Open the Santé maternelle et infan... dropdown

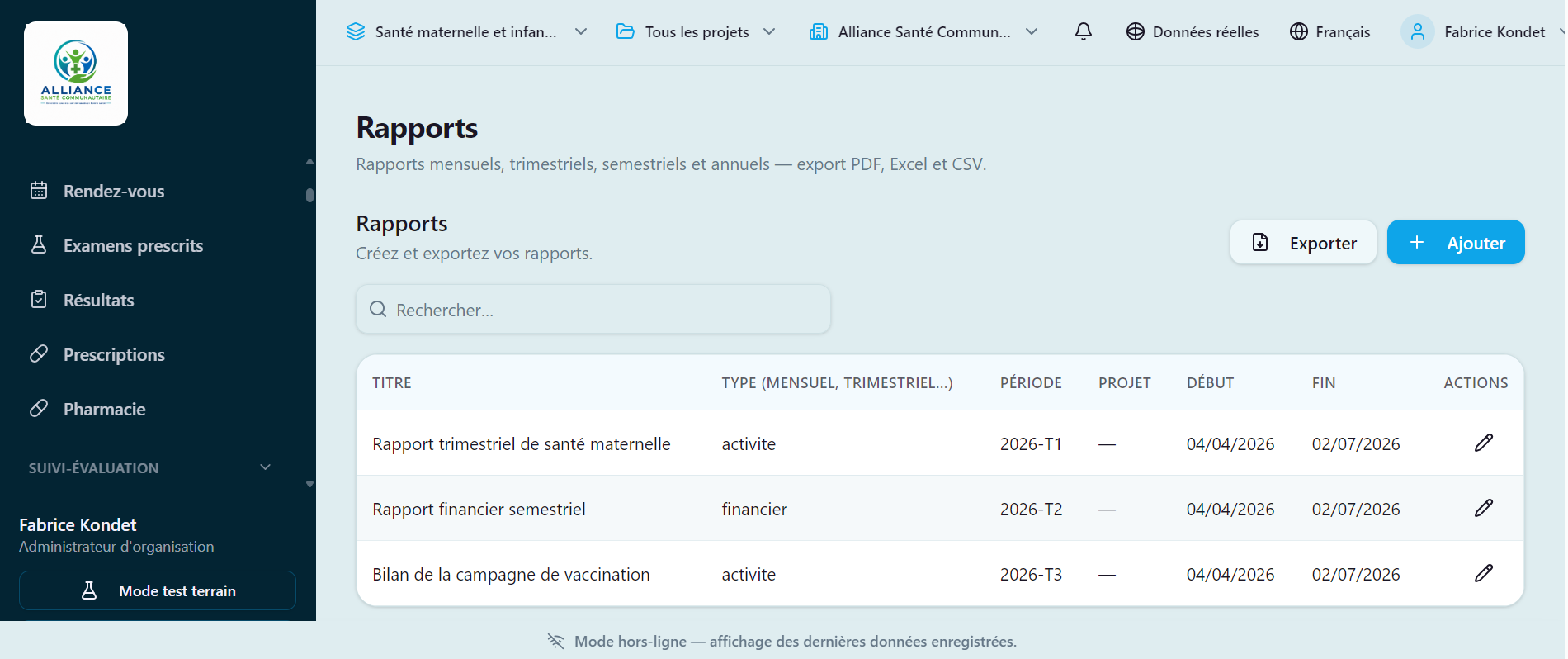[x=466, y=31]
